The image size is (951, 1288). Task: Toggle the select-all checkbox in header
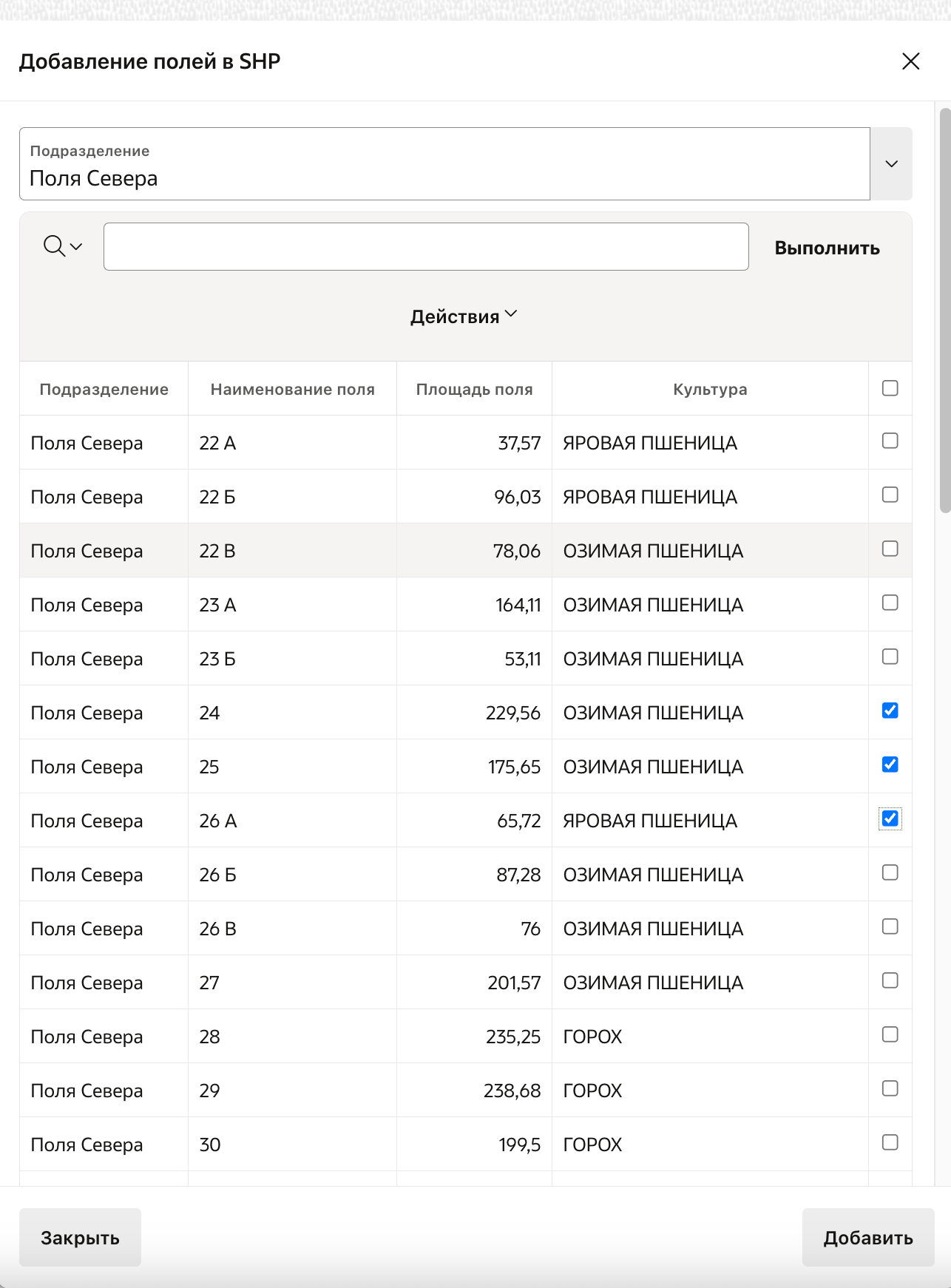(x=890, y=388)
